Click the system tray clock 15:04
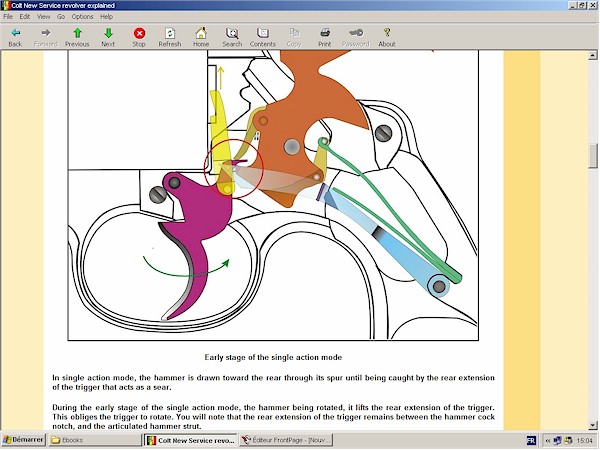 click(584, 440)
